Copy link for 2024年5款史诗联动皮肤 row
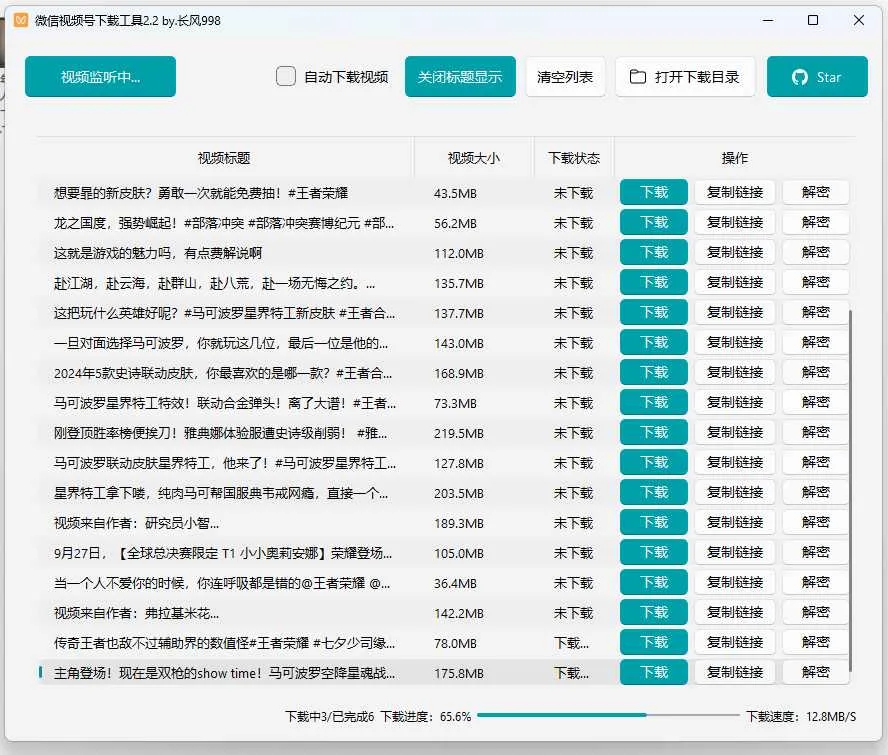888x755 pixels. (735, 373)
